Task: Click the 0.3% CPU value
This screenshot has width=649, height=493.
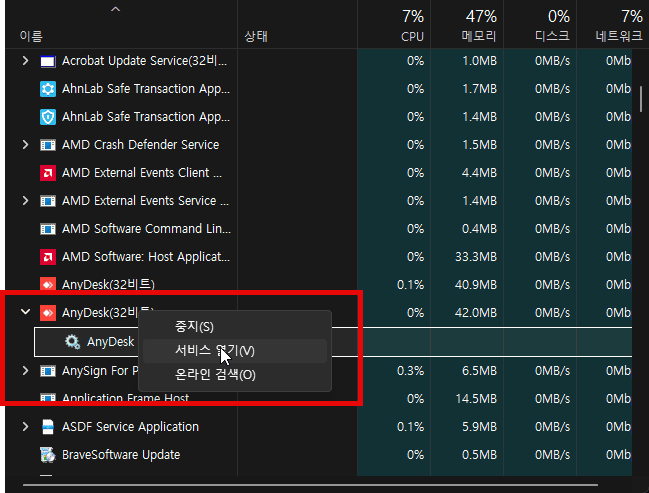Action: [x=410, y=371]
